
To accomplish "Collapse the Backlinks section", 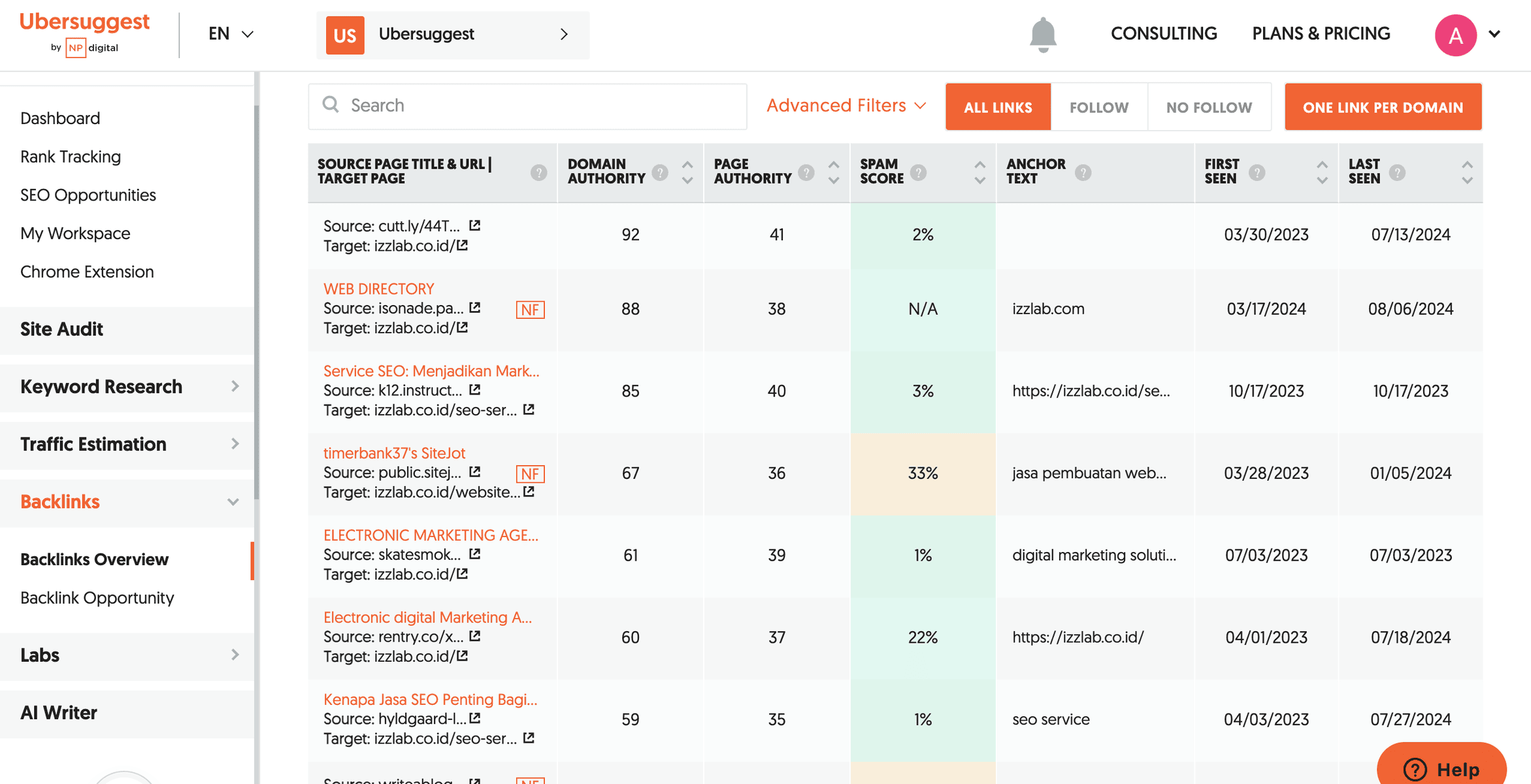I will [127, 502].
